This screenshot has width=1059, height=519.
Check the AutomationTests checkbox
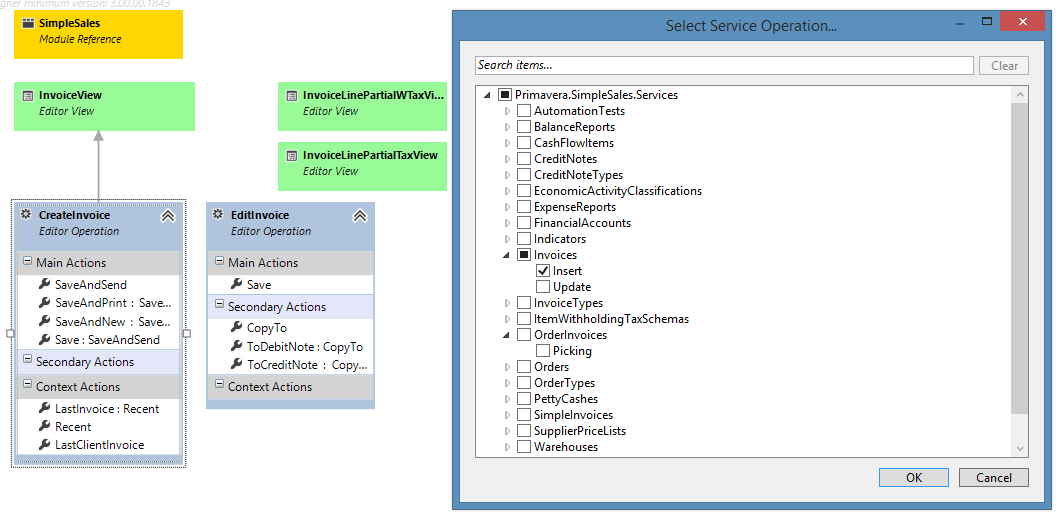click(x=523, y=111)
